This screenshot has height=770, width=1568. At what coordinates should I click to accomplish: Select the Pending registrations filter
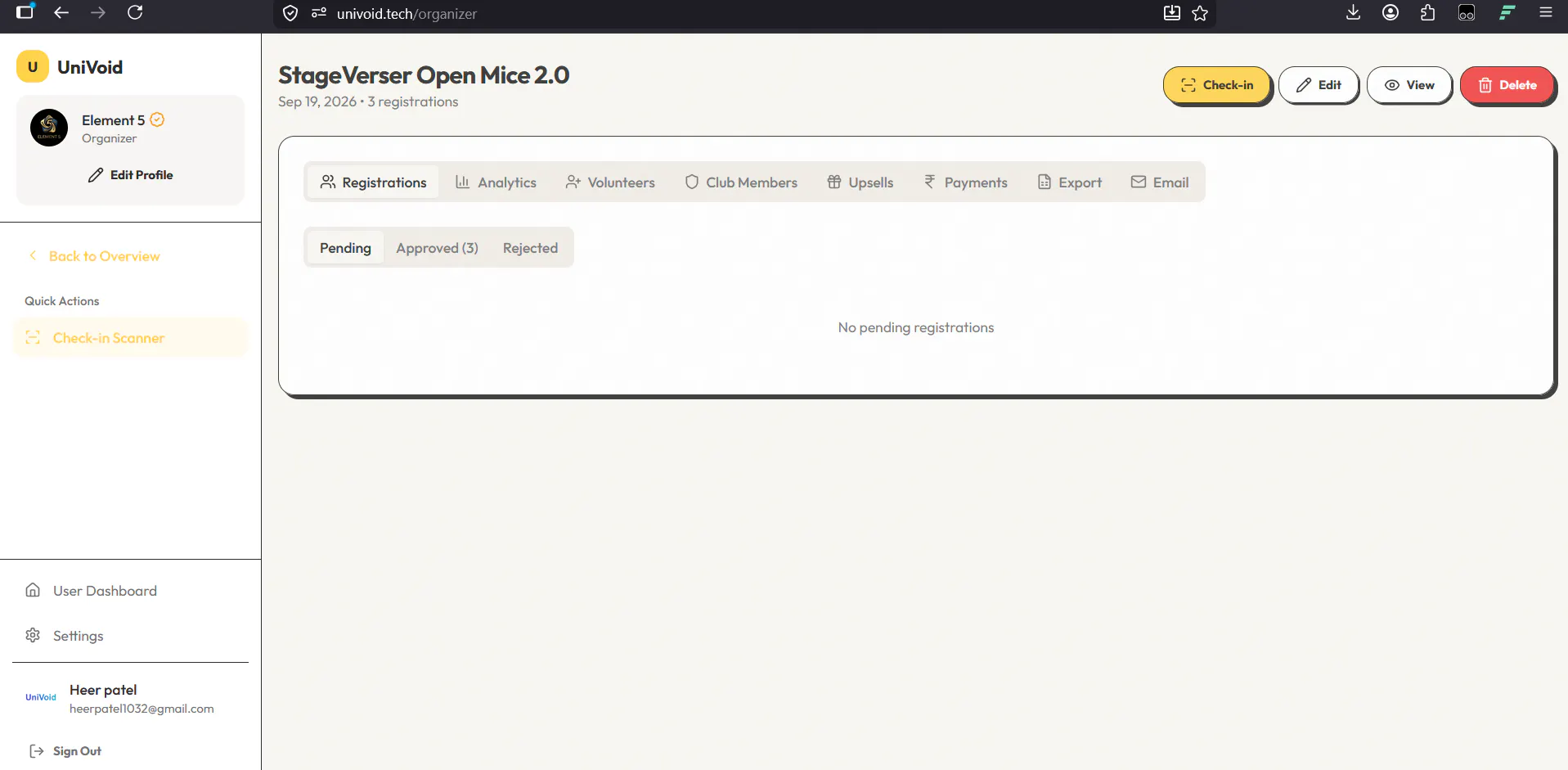[x=345, y=248]
